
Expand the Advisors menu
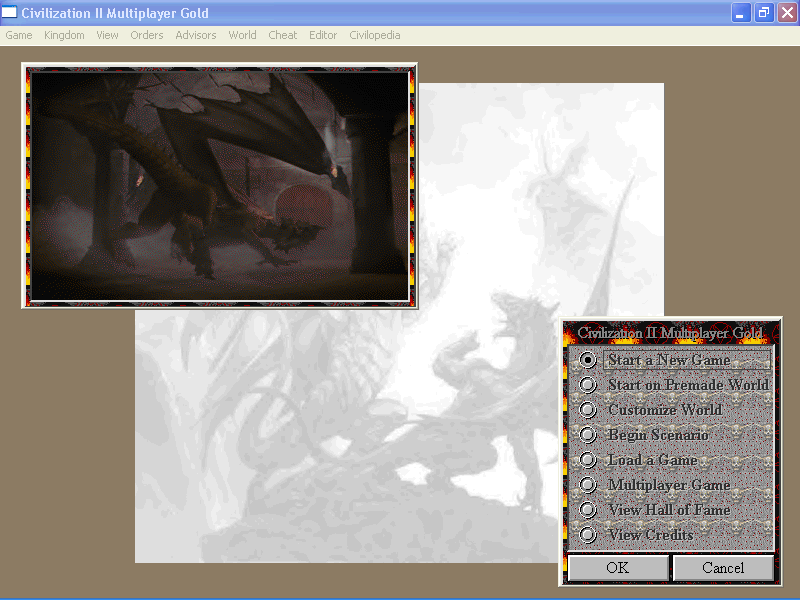196,35
